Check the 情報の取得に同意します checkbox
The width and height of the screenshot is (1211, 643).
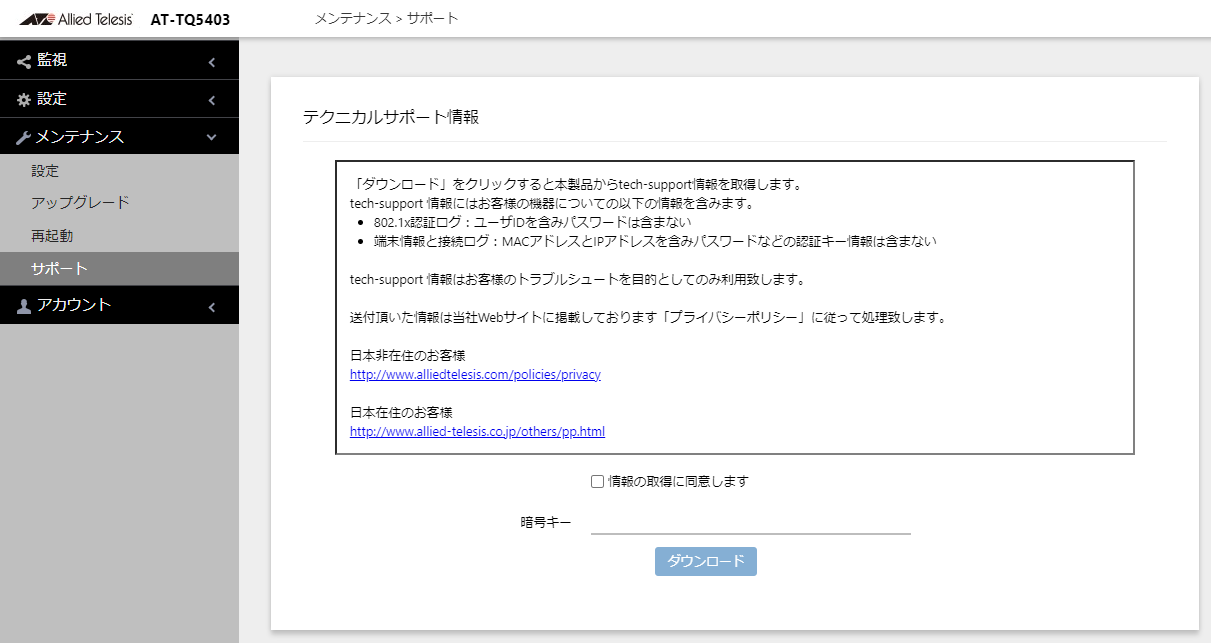point(597,481)
